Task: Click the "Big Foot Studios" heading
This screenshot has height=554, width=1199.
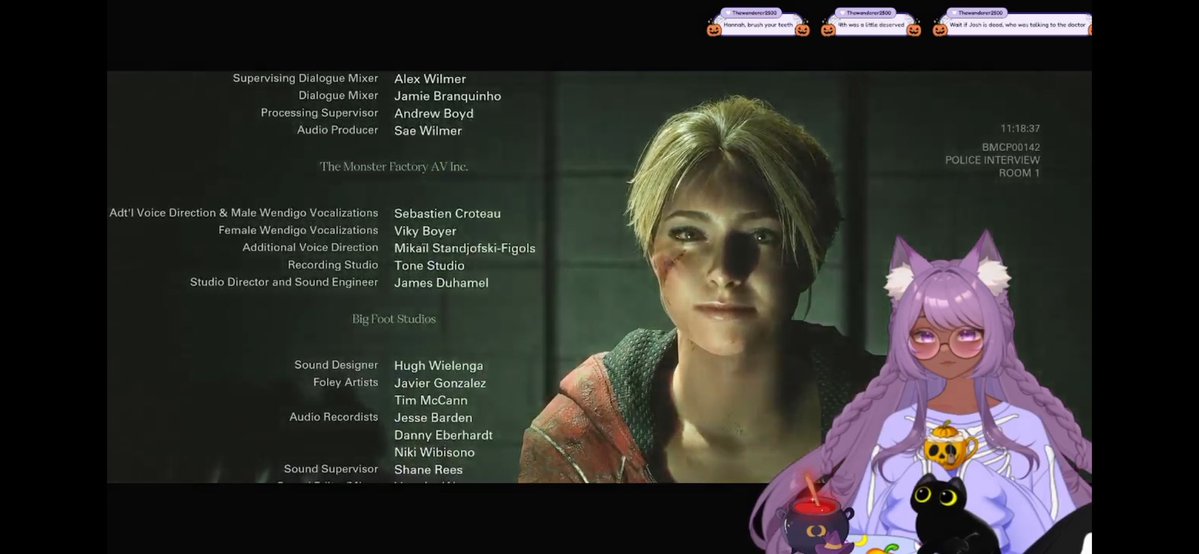Action: click(394, 319)
